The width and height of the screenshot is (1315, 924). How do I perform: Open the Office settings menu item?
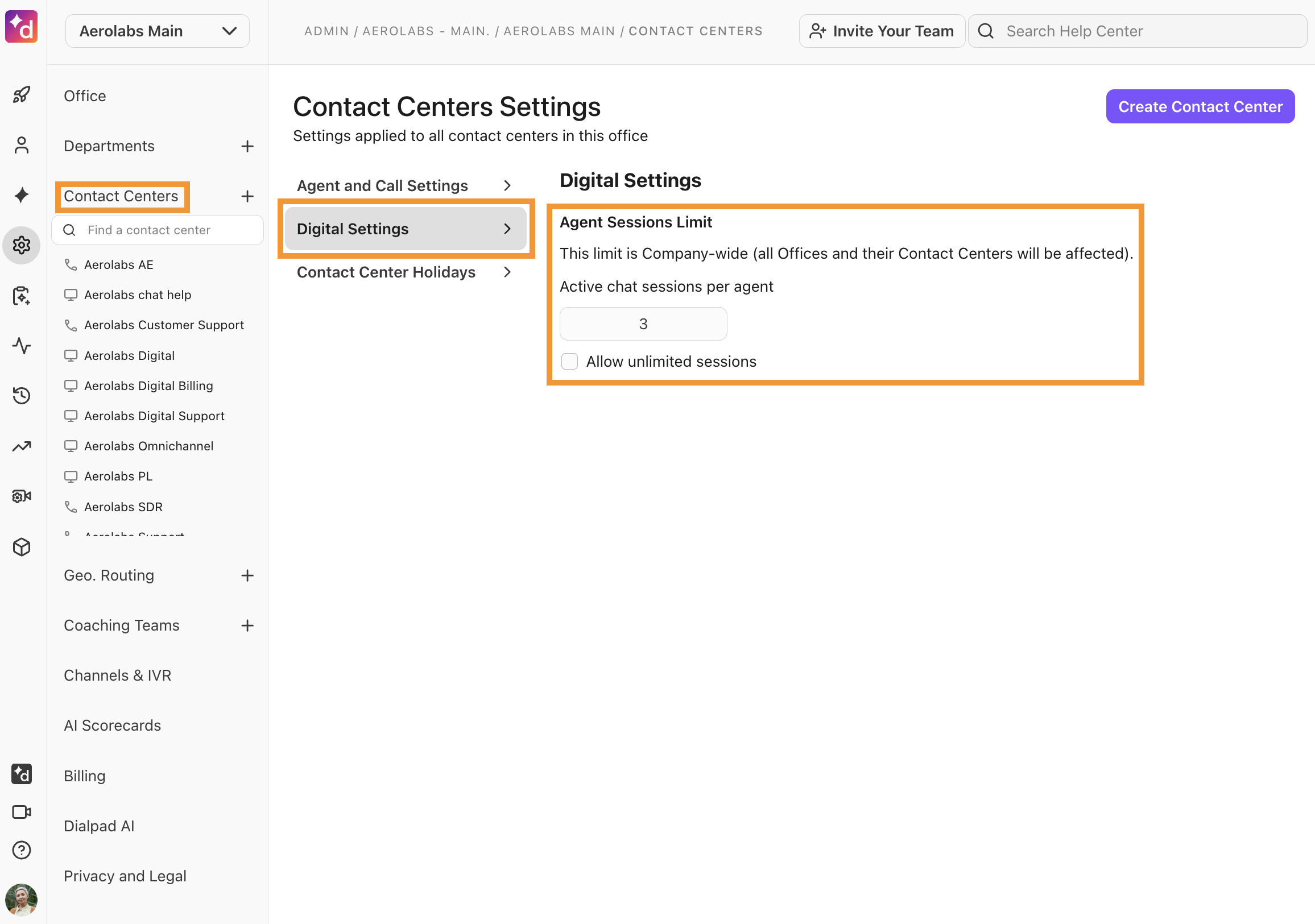(x=85, y=96)
